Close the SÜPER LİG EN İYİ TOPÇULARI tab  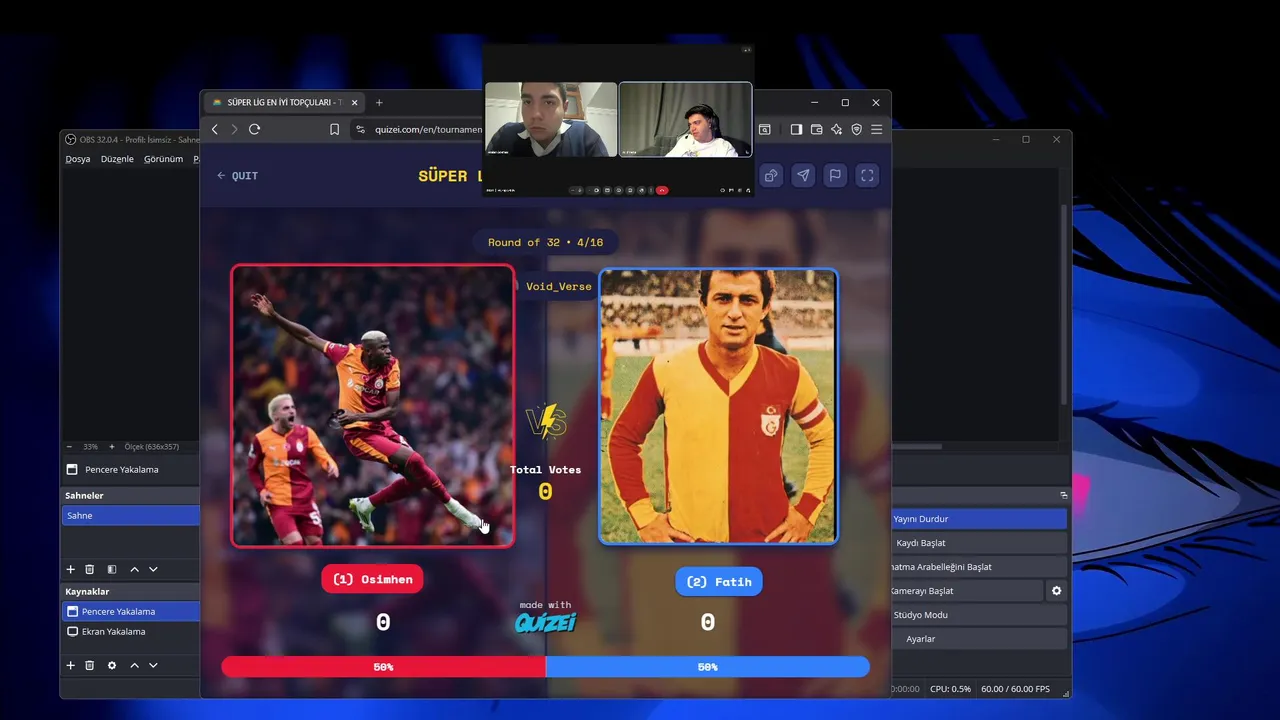point(354,102)
